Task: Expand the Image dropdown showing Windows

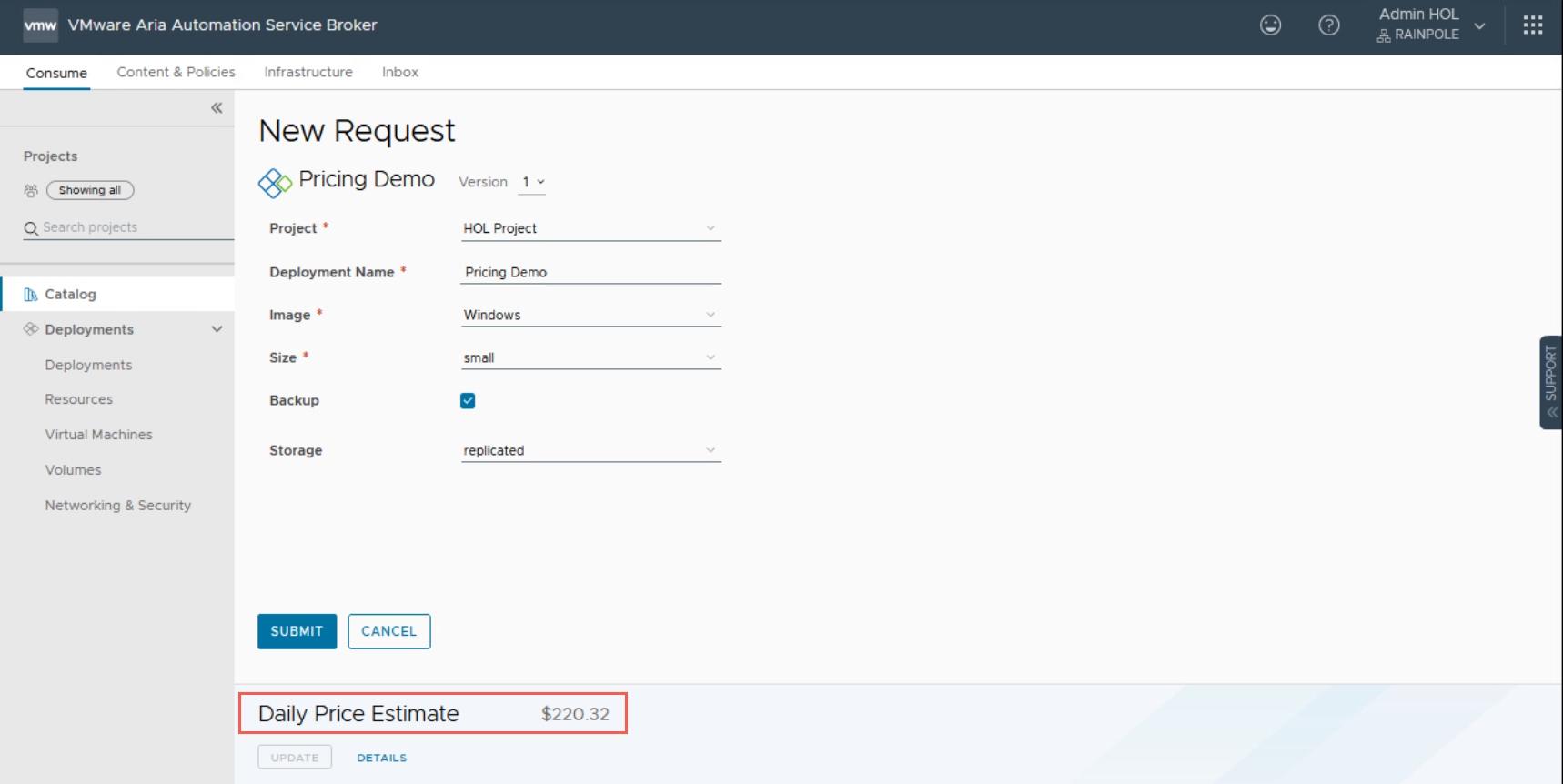Action: (590, 316)
